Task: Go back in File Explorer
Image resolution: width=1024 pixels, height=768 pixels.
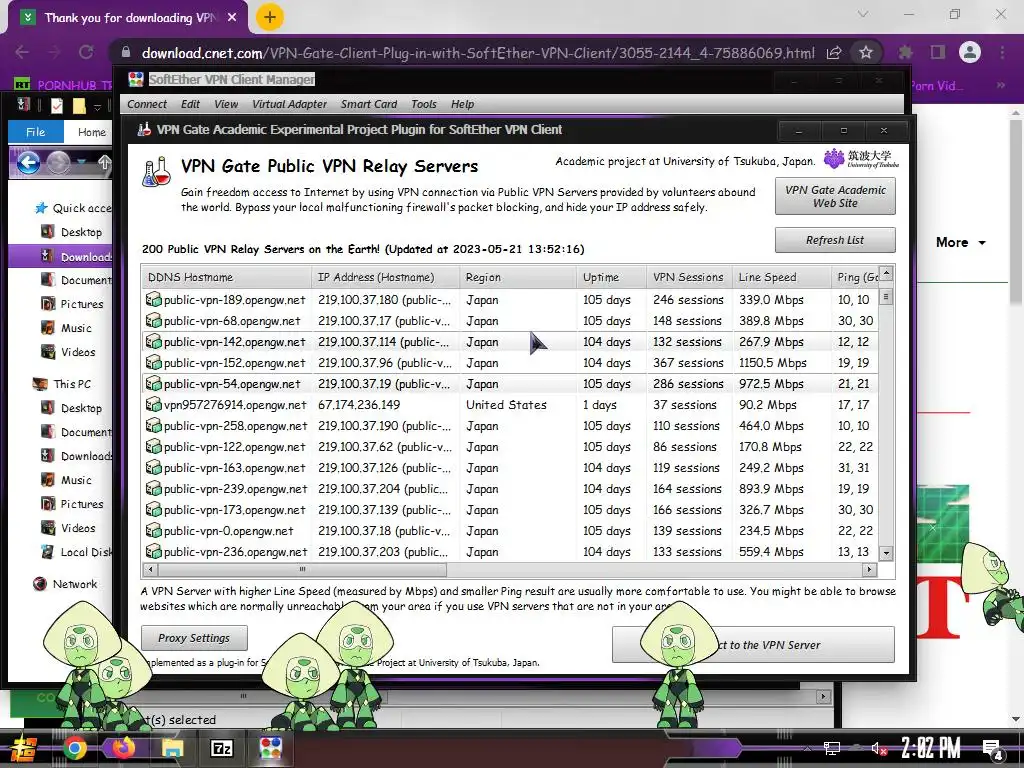Action: coord(29,163)
